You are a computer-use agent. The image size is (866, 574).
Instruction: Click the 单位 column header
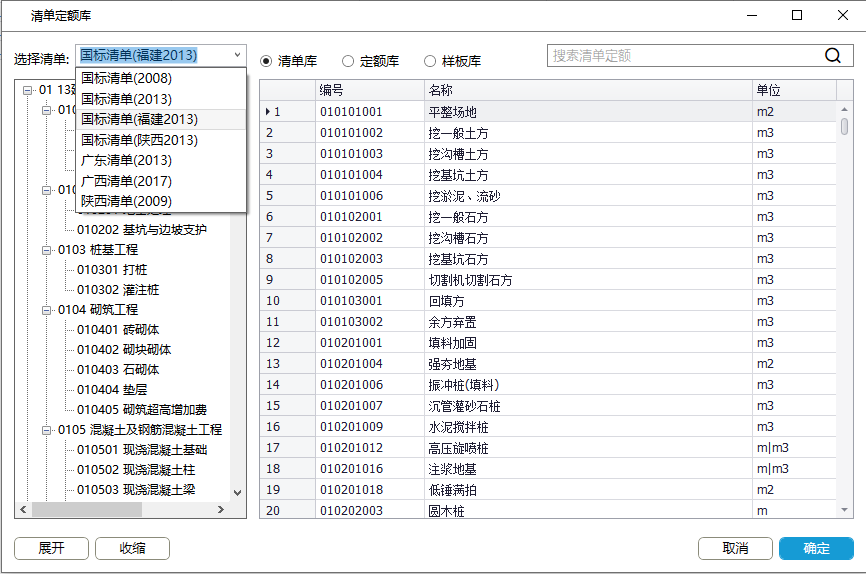click(x=795, y=90)
